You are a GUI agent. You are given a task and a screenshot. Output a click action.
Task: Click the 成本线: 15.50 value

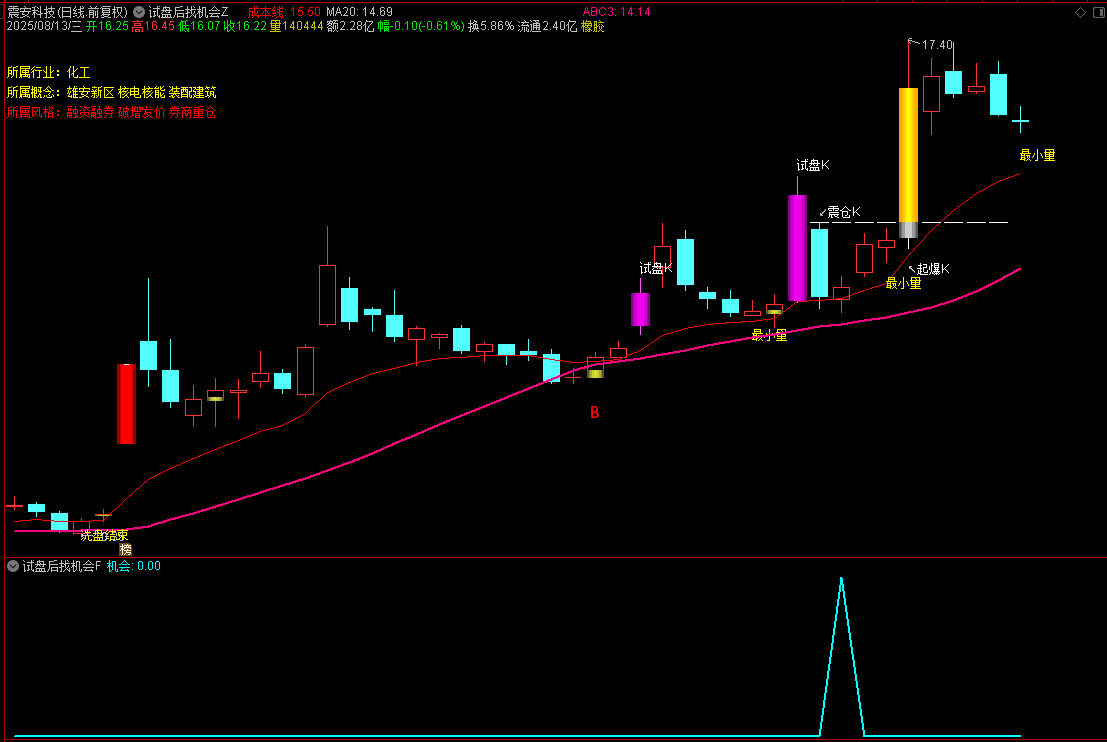284,12
